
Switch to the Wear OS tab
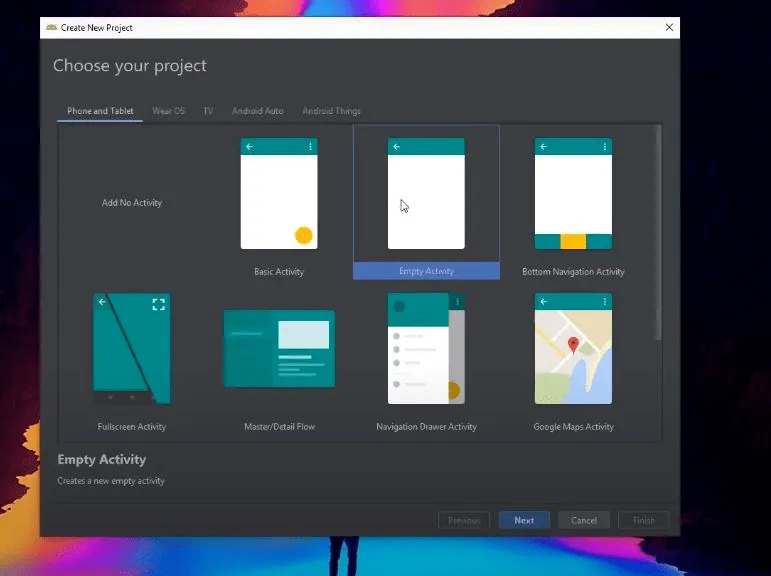tap(168, 111)
